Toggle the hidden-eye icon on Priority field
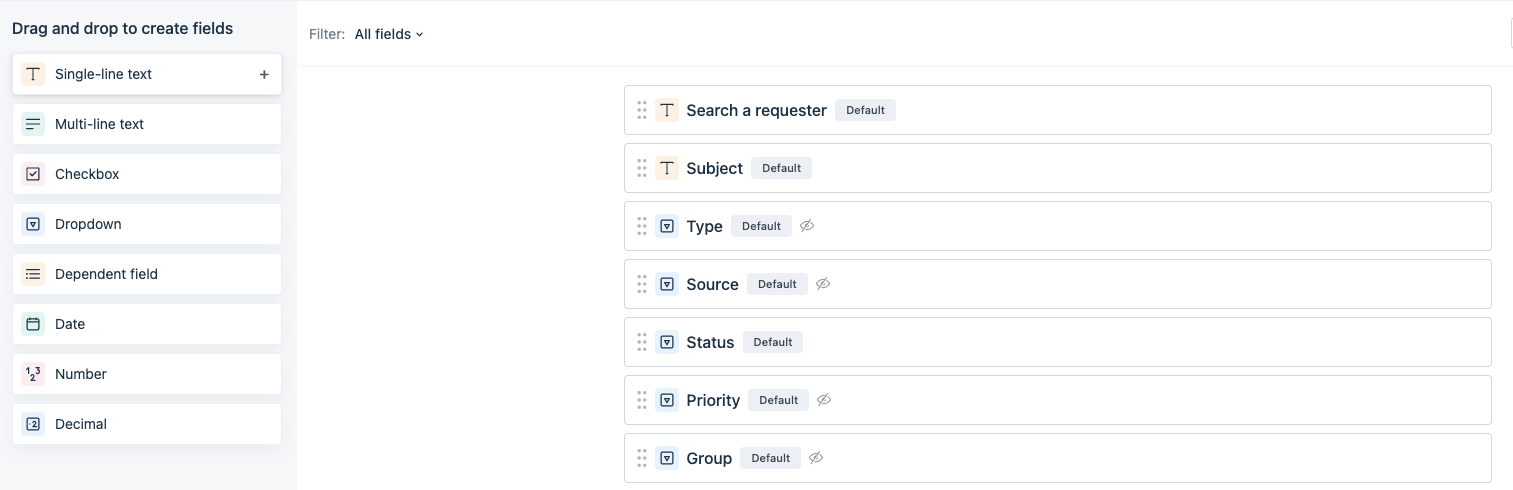 pos(824,400)
